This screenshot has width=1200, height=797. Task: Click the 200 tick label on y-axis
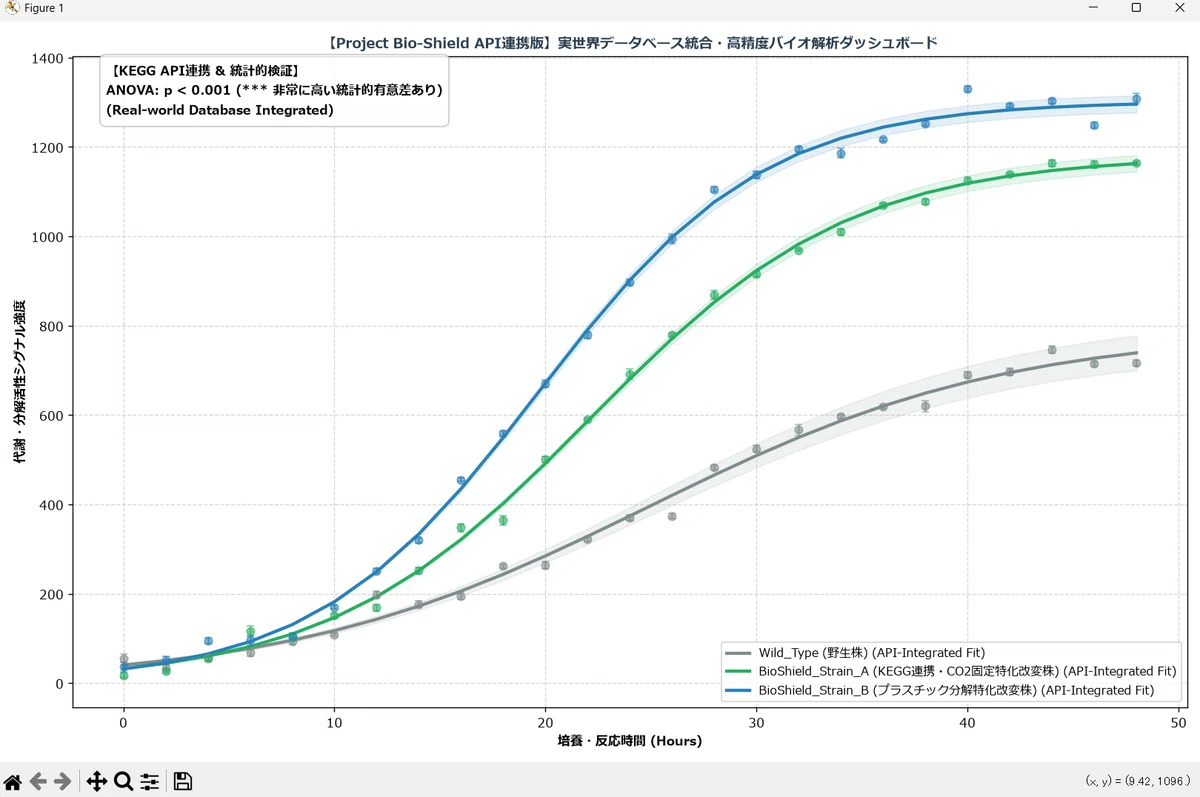coord(54,595)
